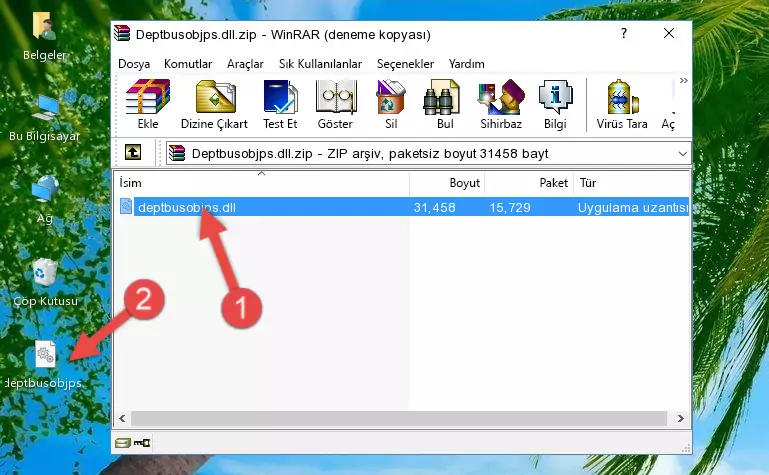Click the WinRAR title bar app icon
This screenshot has height=475, width=769.
(123, 33)
